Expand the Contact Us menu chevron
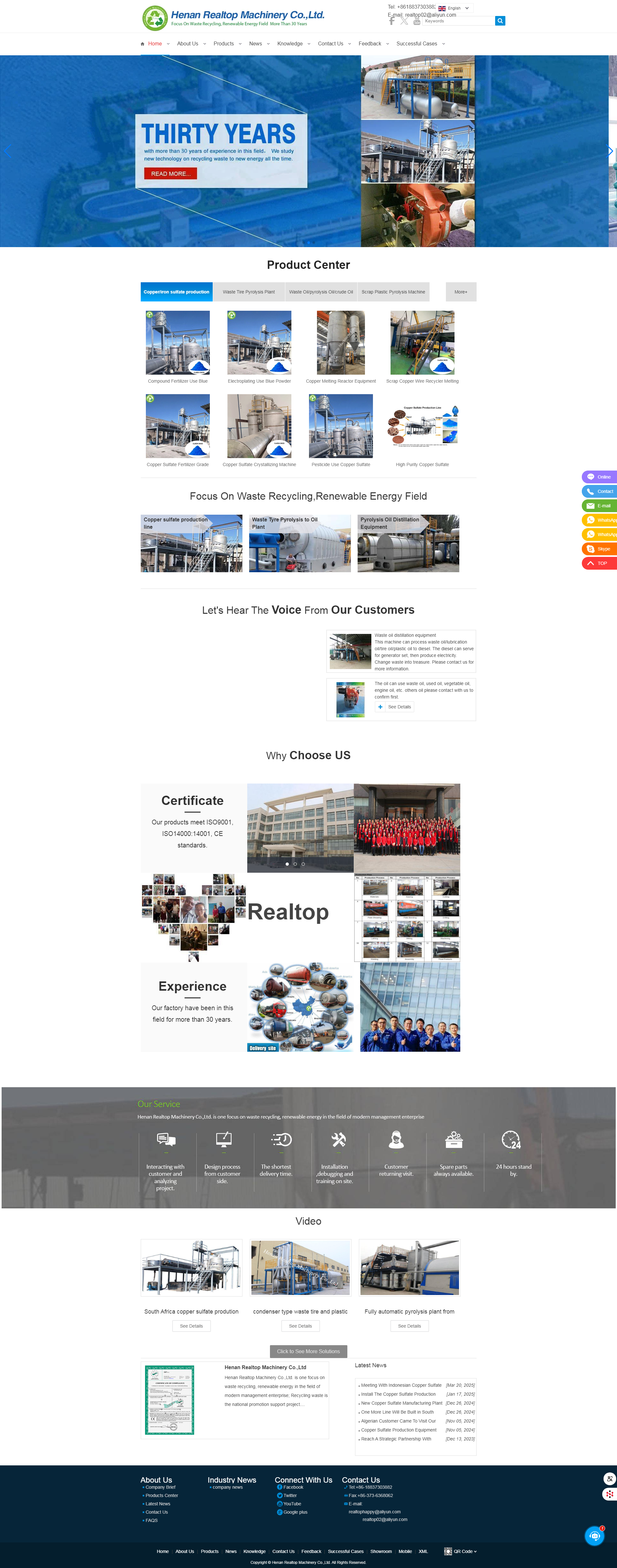Screen dimensions: 617x1568 350,44
